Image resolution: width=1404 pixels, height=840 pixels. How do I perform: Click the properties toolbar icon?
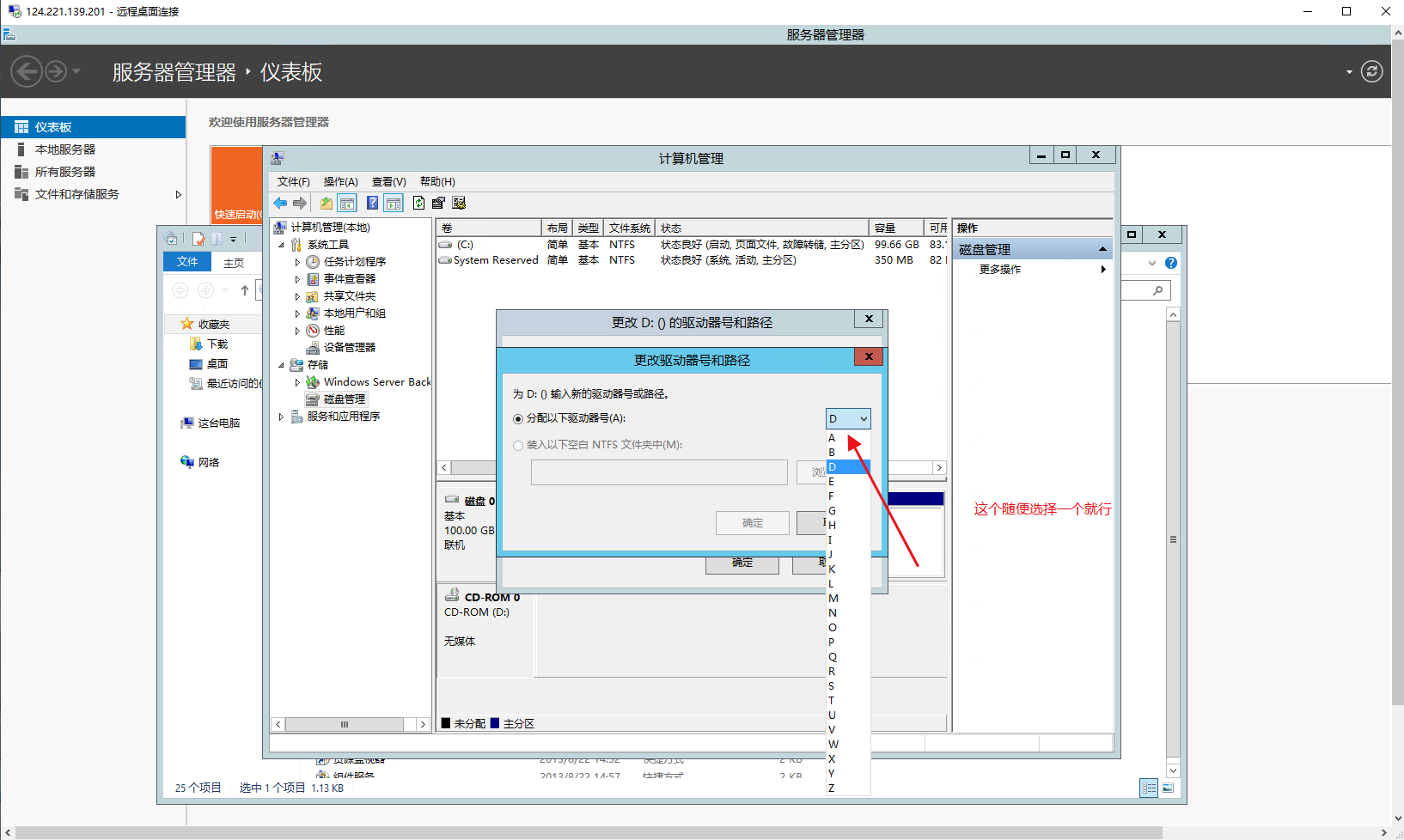point(438,204)
